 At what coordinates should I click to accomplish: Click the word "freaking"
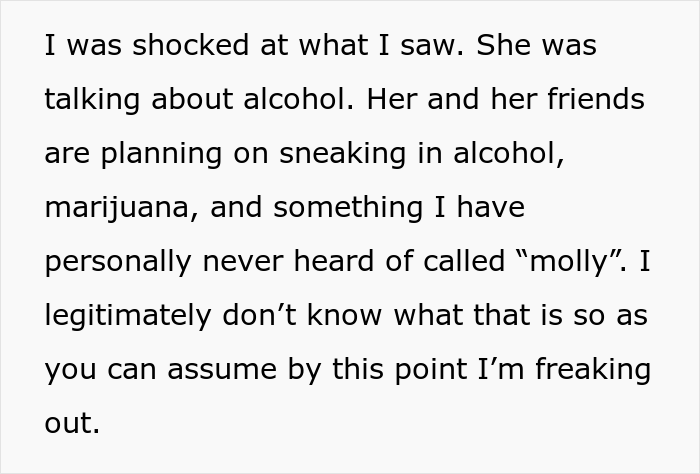point(593,370)
